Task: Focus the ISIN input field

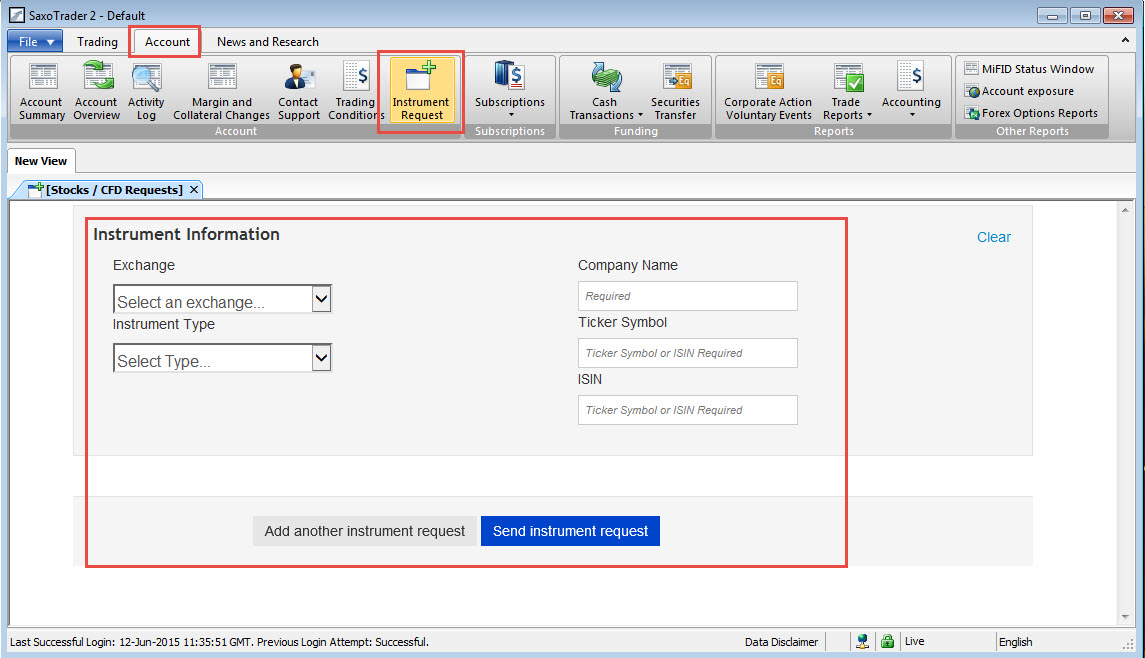Action: (x=688, y=410)
